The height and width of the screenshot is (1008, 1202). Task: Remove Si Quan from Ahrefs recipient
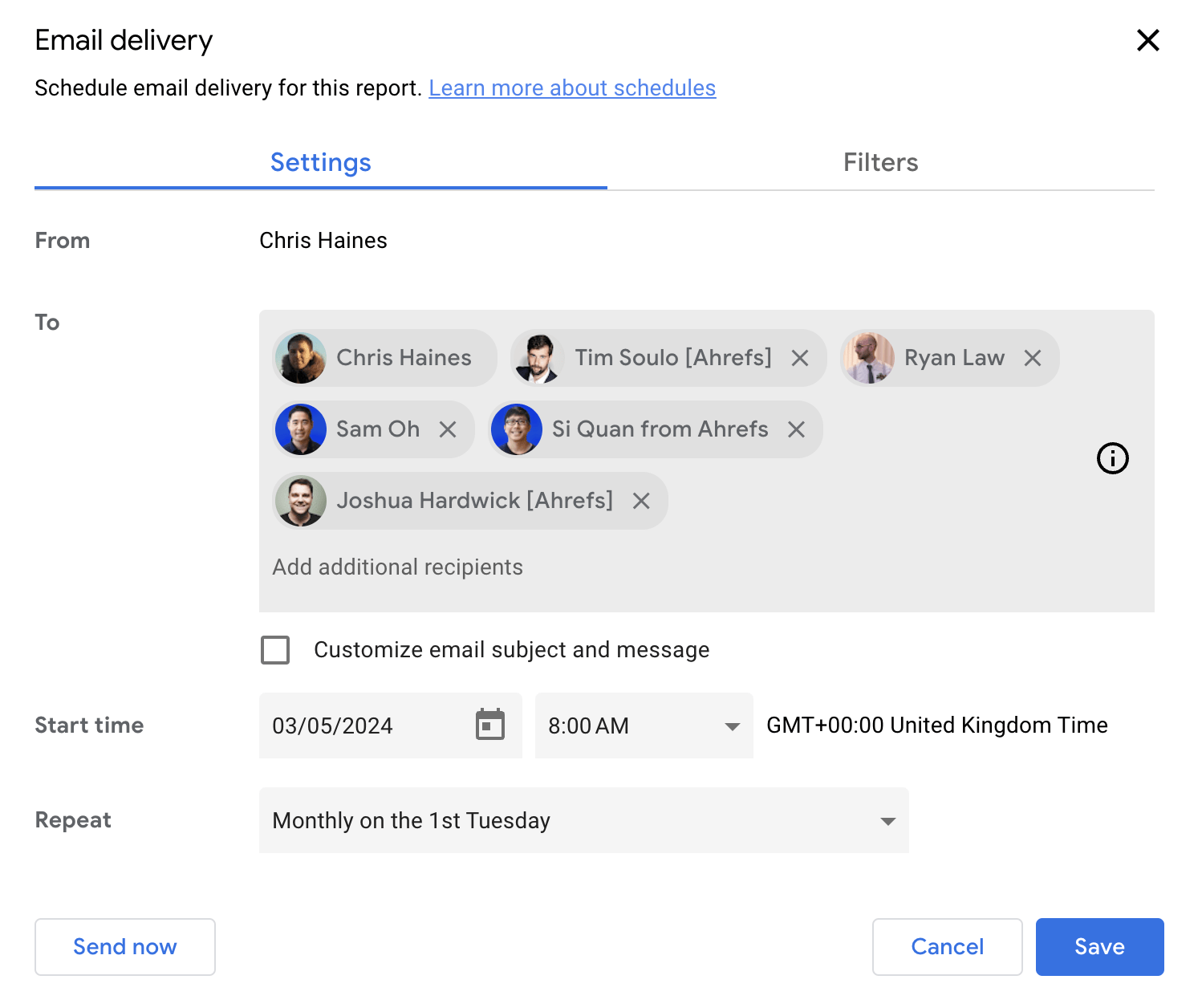[x=796, y=429]
